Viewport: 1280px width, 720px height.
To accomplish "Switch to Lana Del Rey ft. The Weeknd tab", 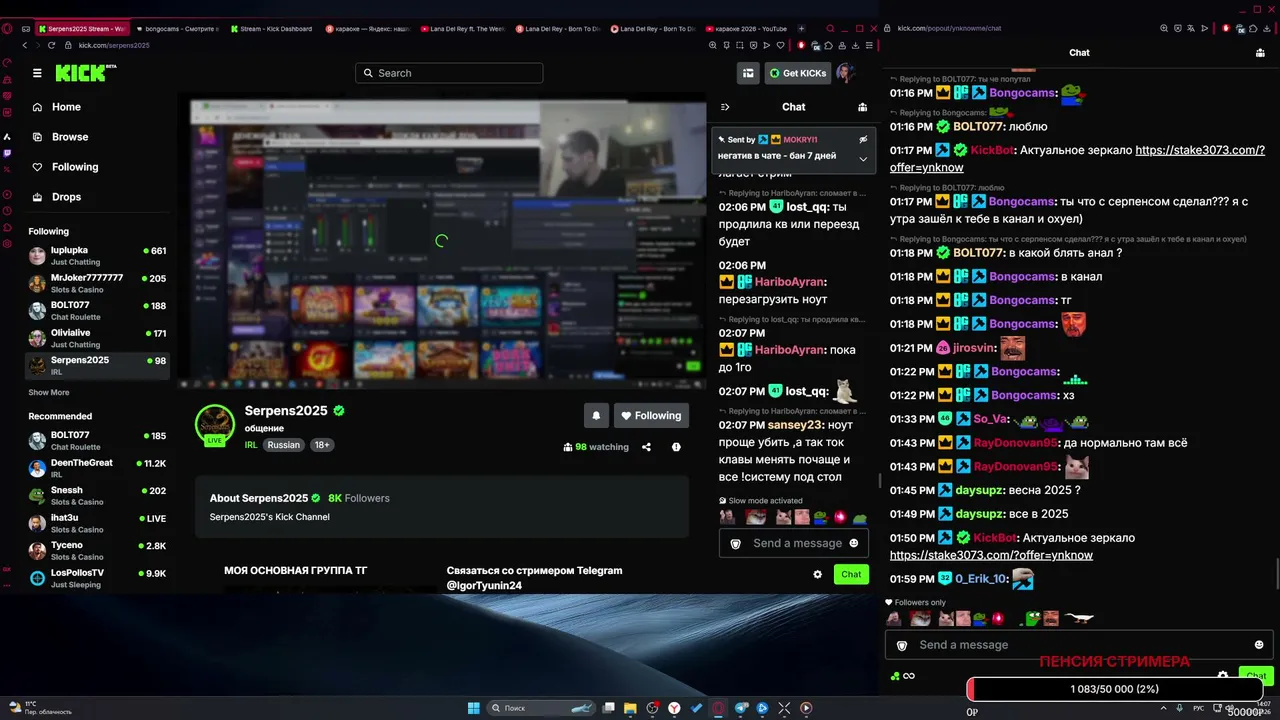I will (463, 29).
